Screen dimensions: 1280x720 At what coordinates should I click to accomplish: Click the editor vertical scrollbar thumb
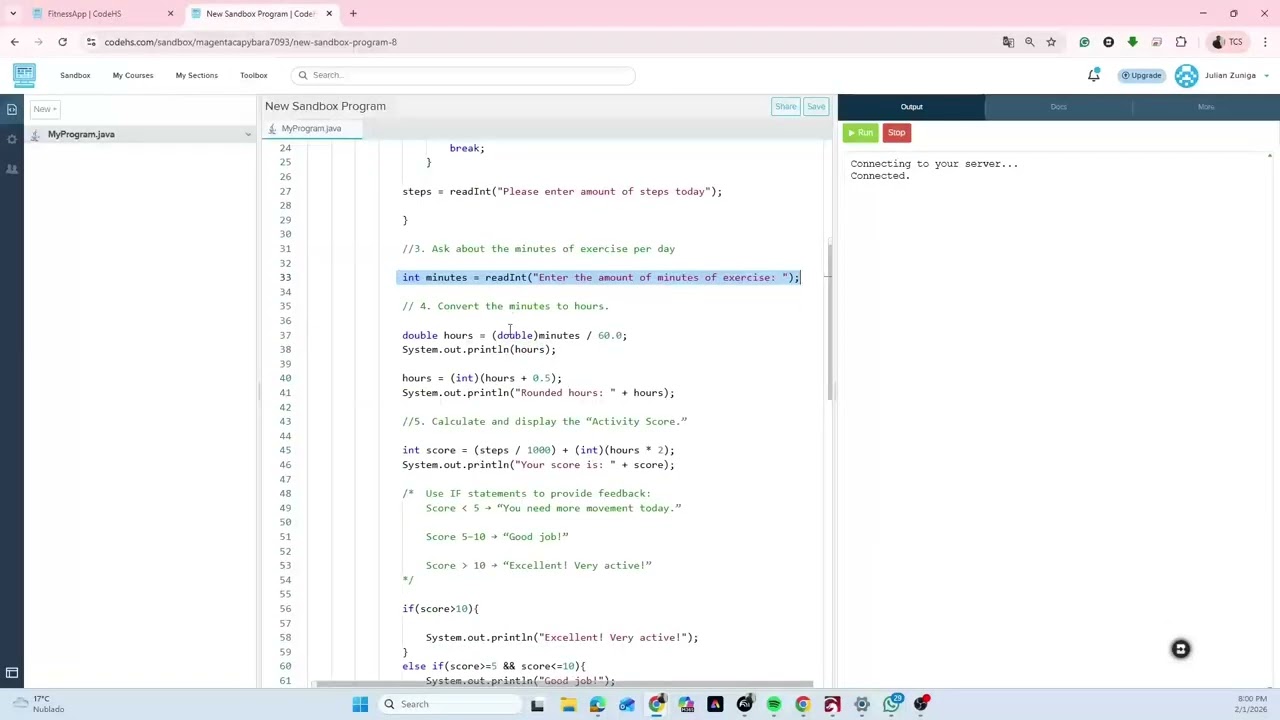point(829,322)
